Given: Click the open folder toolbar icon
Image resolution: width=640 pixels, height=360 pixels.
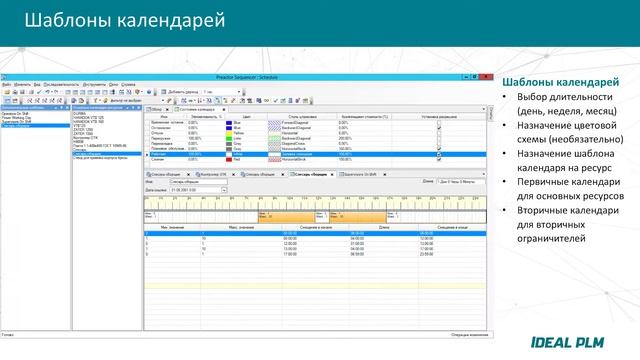Looking at the screenshot, I should click(x=7, y=92).
